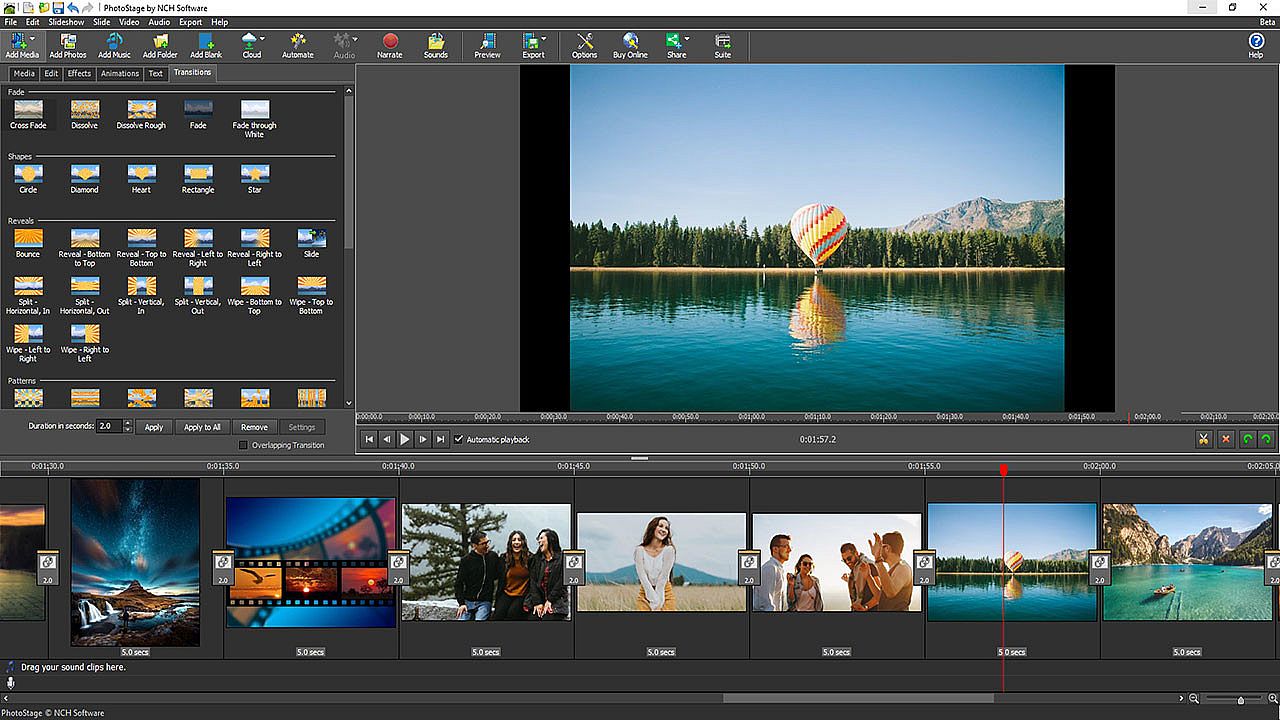Click the Add Photos toolbar icon

point(68,45)
